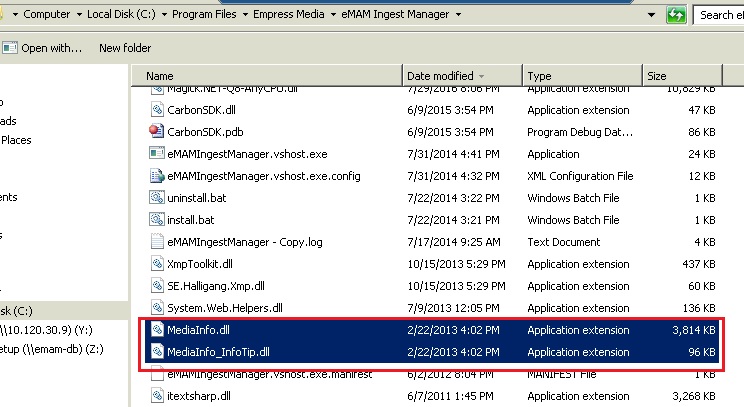Select the file name itextsharp.dll
Screen dimensions: 744x407
199,396
